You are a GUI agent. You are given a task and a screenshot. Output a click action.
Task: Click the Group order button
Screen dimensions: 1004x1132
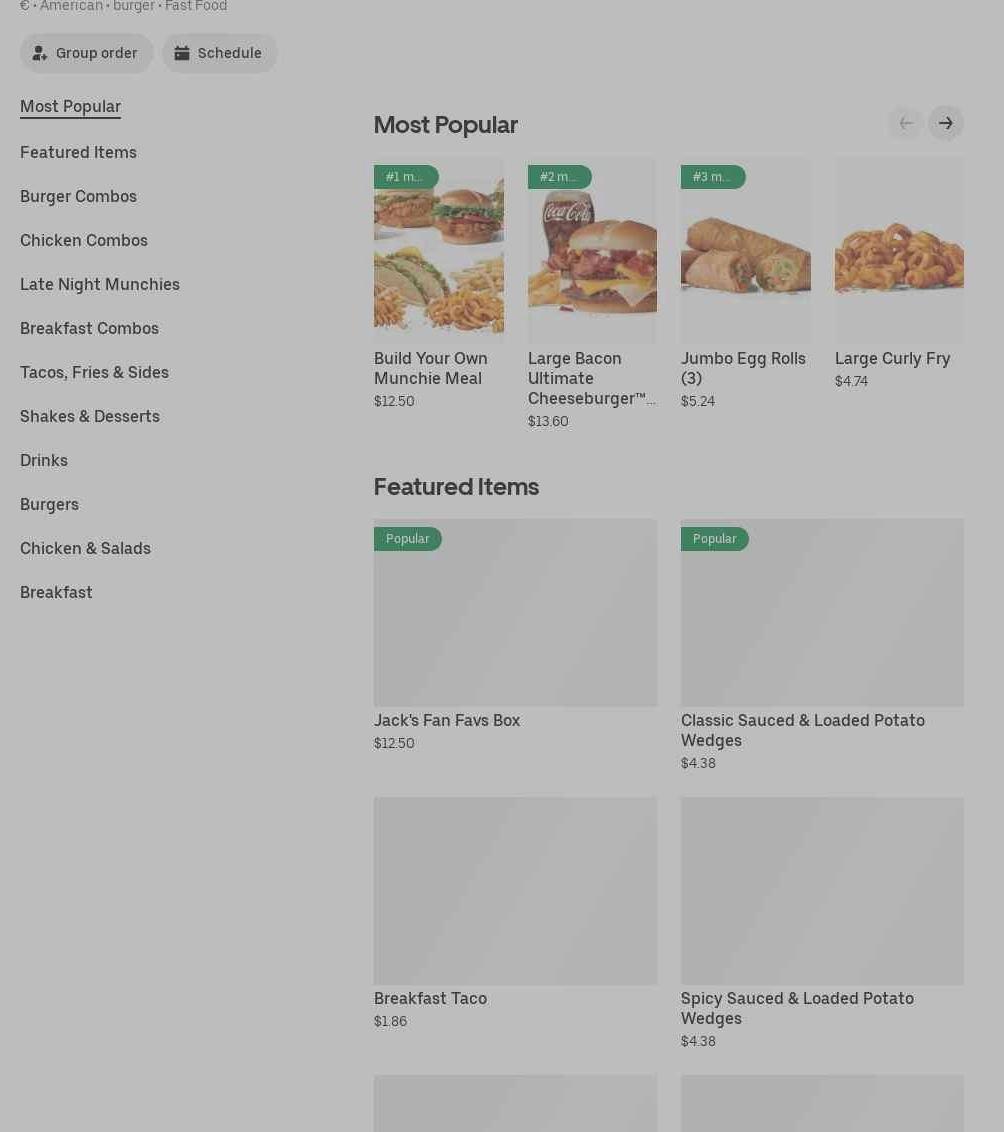click(x=87, y=53)
